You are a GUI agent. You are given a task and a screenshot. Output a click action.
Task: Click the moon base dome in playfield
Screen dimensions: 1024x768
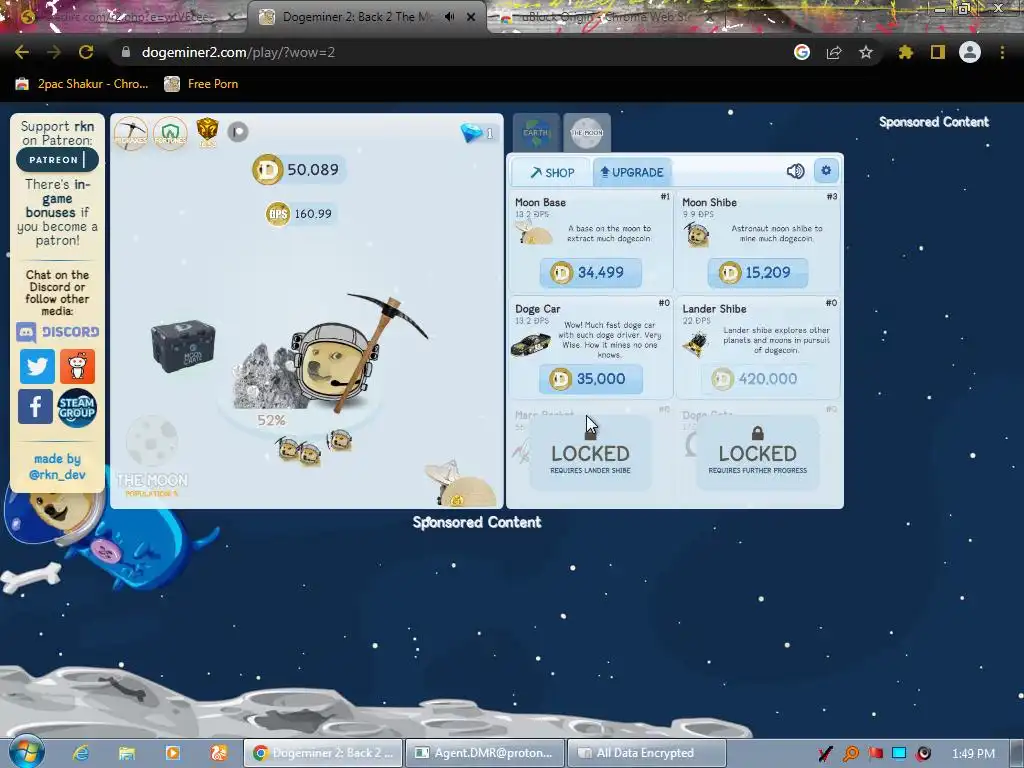(x=460, y=485)
